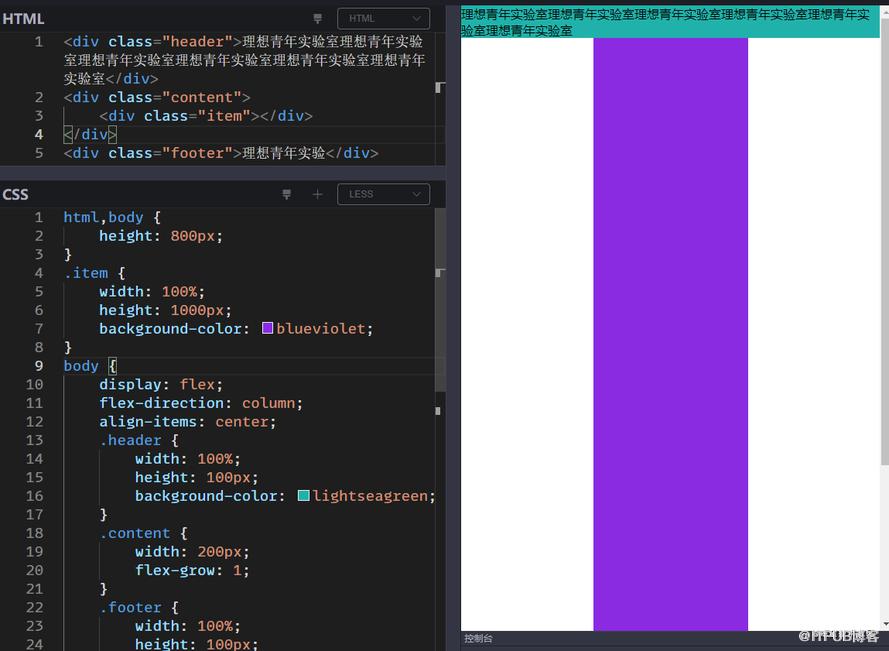Click the format brush icon in the HTML panel header
Screen dimensions: 889x651
point(318,19)
